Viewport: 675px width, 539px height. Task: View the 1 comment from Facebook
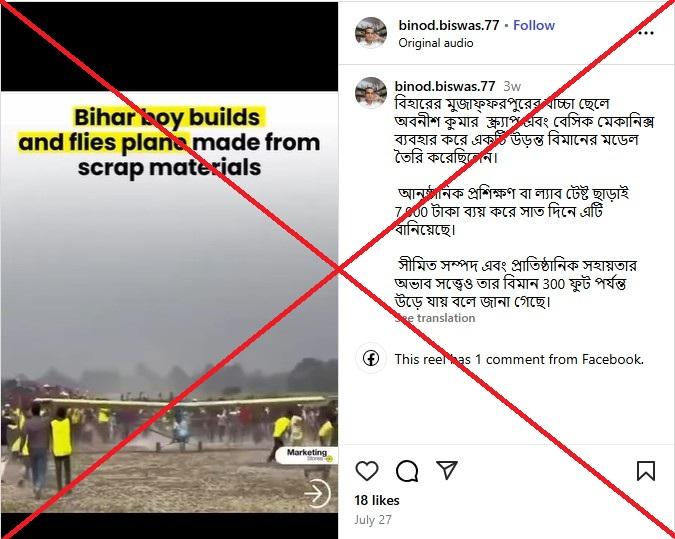(519, 359)
